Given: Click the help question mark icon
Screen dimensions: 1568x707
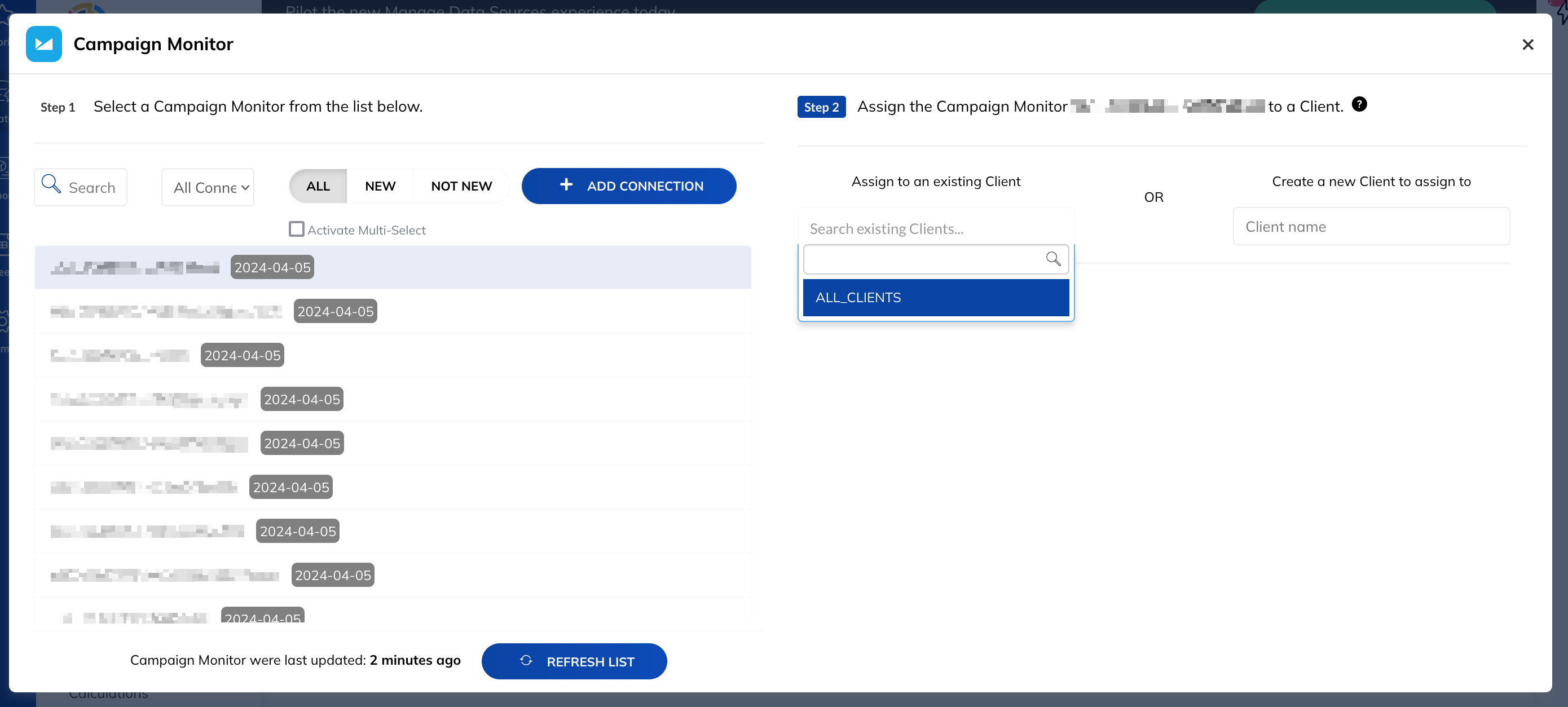Looking at the screenshot, I should pyautogui.click(x=1359, y=105).
